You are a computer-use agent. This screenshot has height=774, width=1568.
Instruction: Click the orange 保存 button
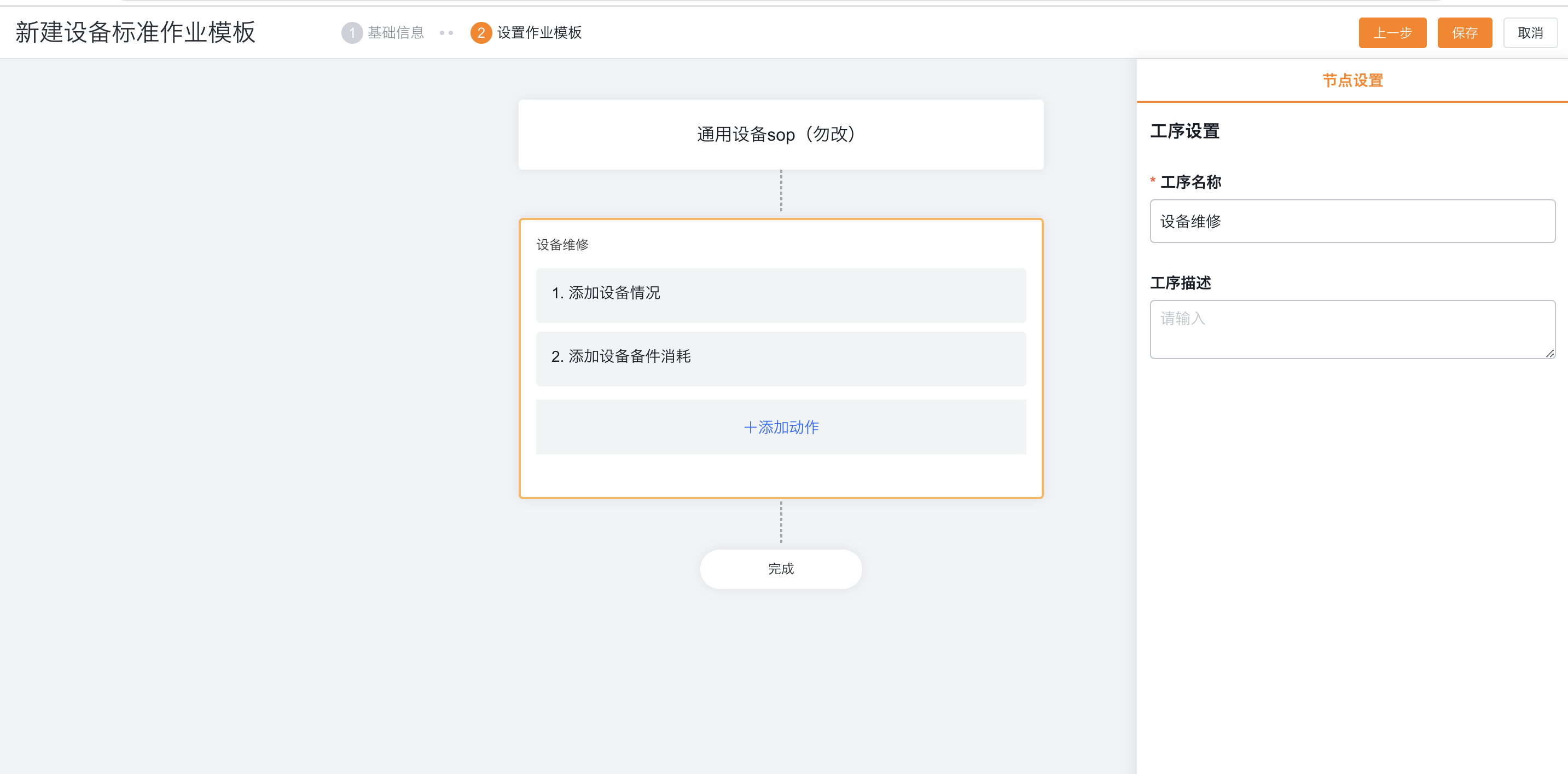point(1465,32)
